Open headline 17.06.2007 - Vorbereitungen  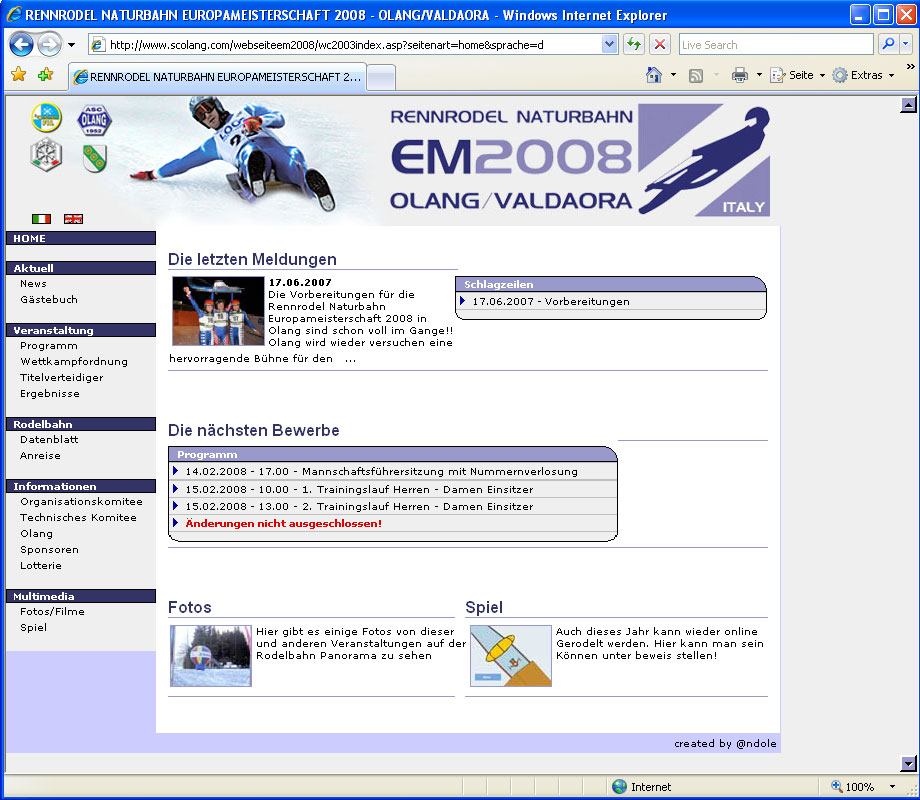point(551,302)
